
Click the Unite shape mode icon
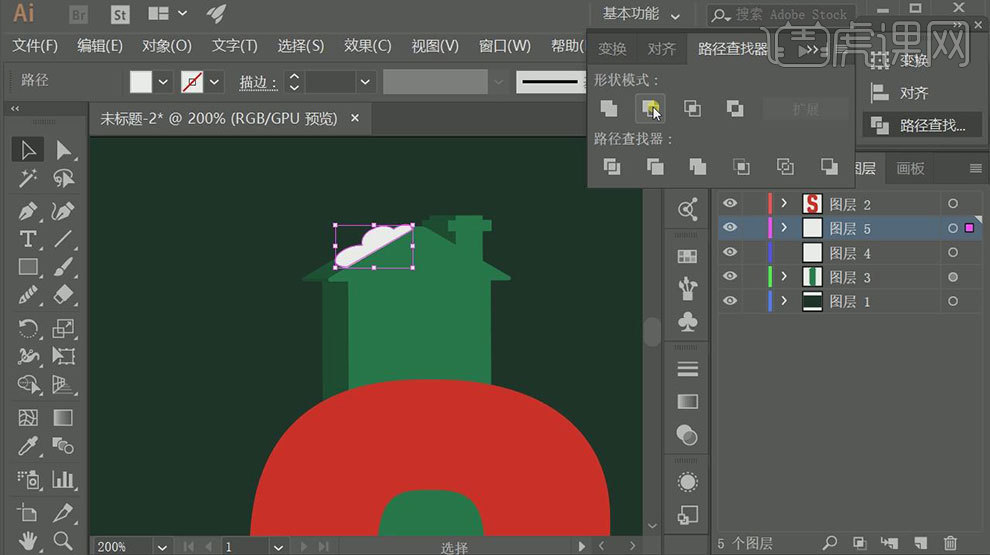pyautogui.click(x=608, y=108)
